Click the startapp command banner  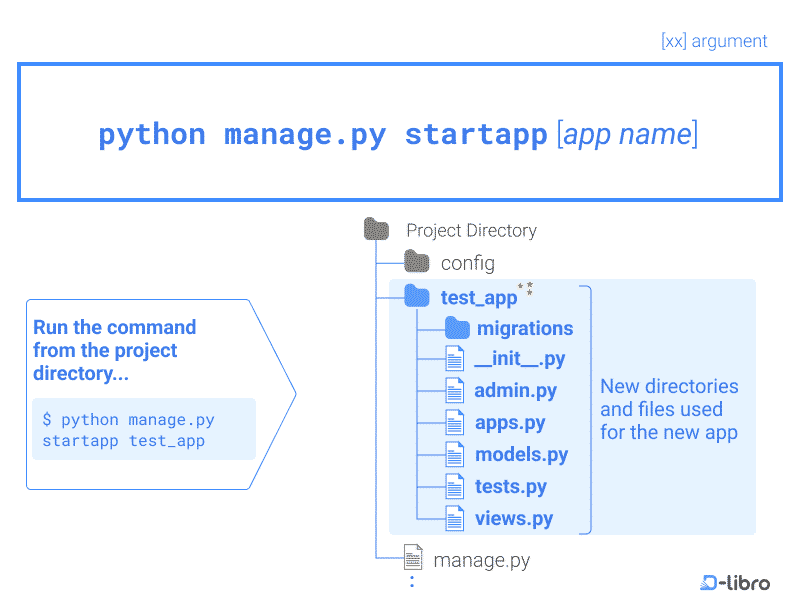(x=399, y=131)
